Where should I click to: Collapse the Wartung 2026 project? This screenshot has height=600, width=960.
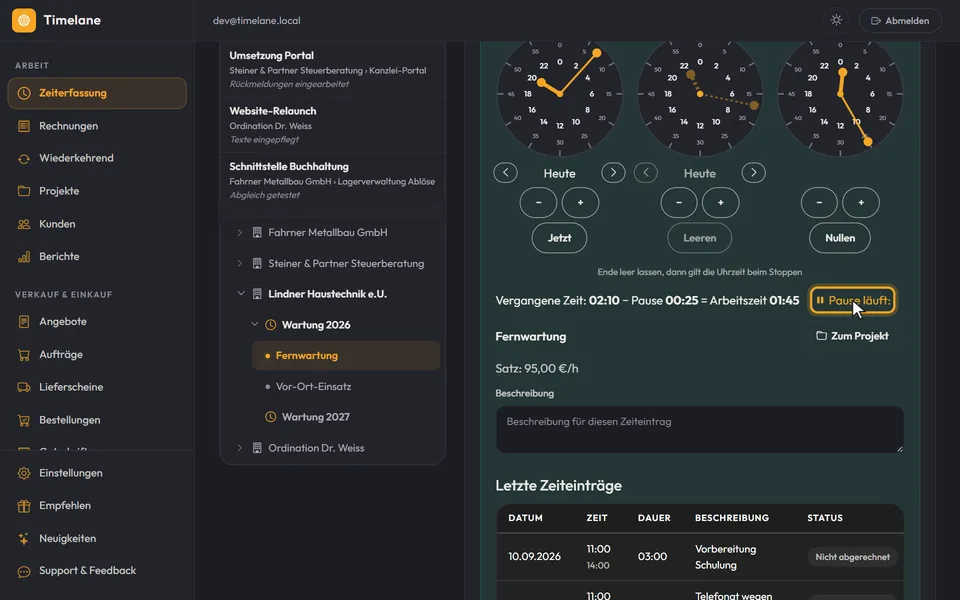tap(255, 324)
